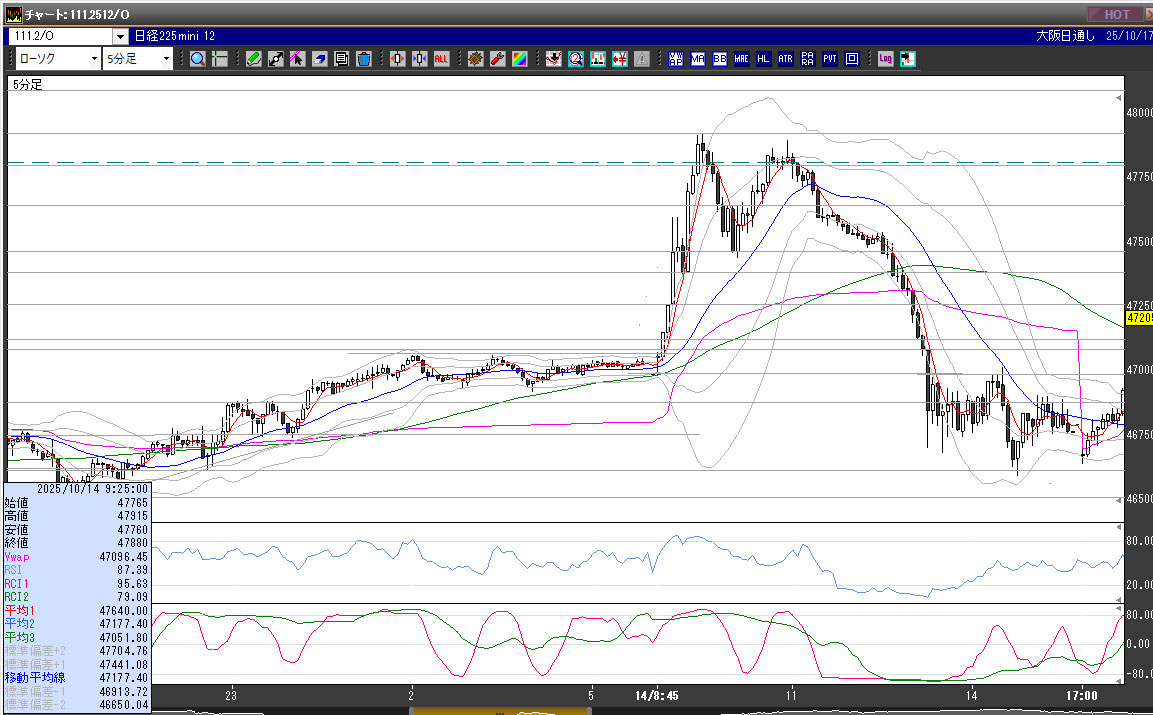Open the wrench settings icon

tap(497, 59)
